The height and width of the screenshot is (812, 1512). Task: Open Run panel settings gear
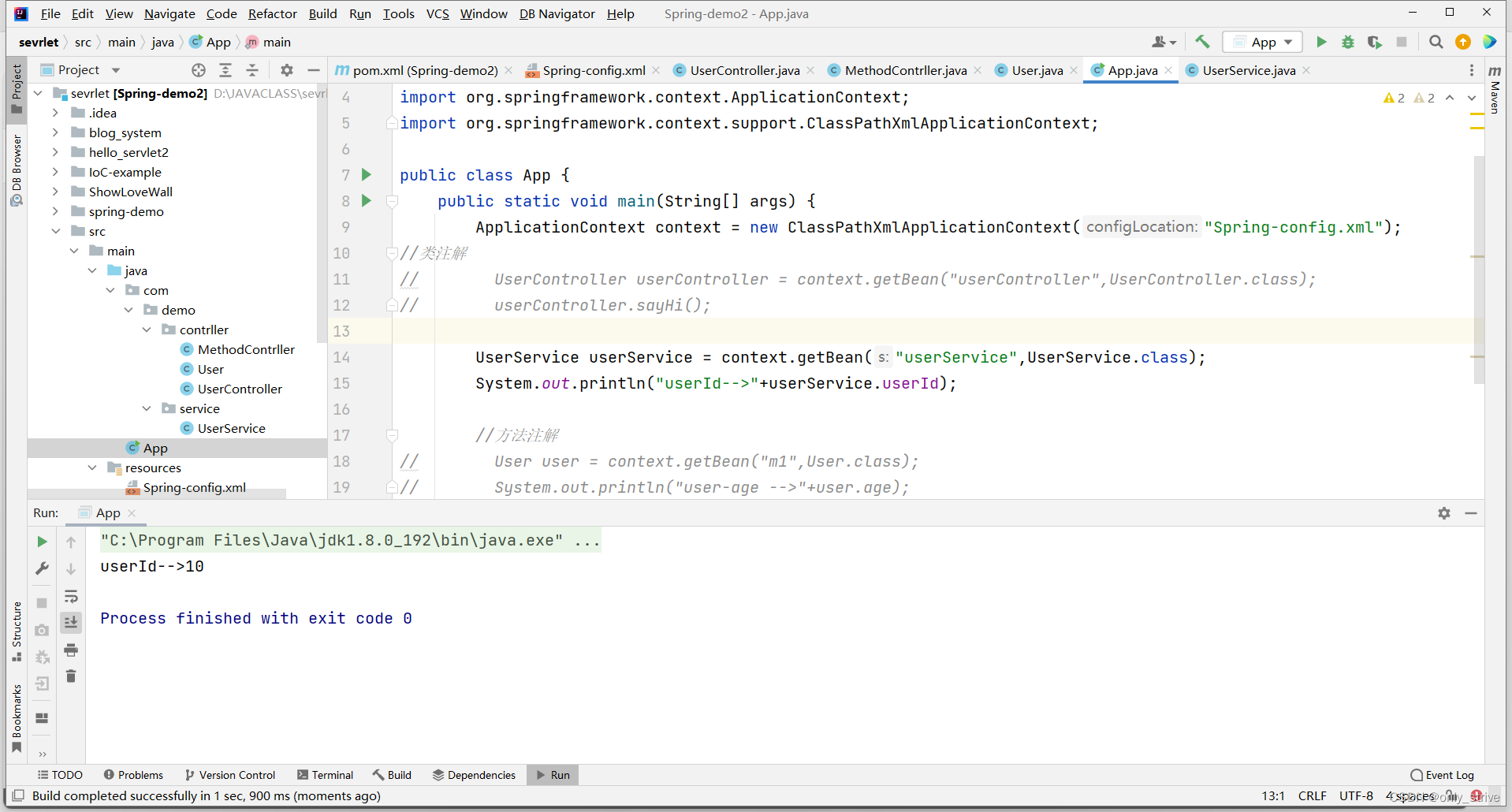click(x=1444, y=513)
